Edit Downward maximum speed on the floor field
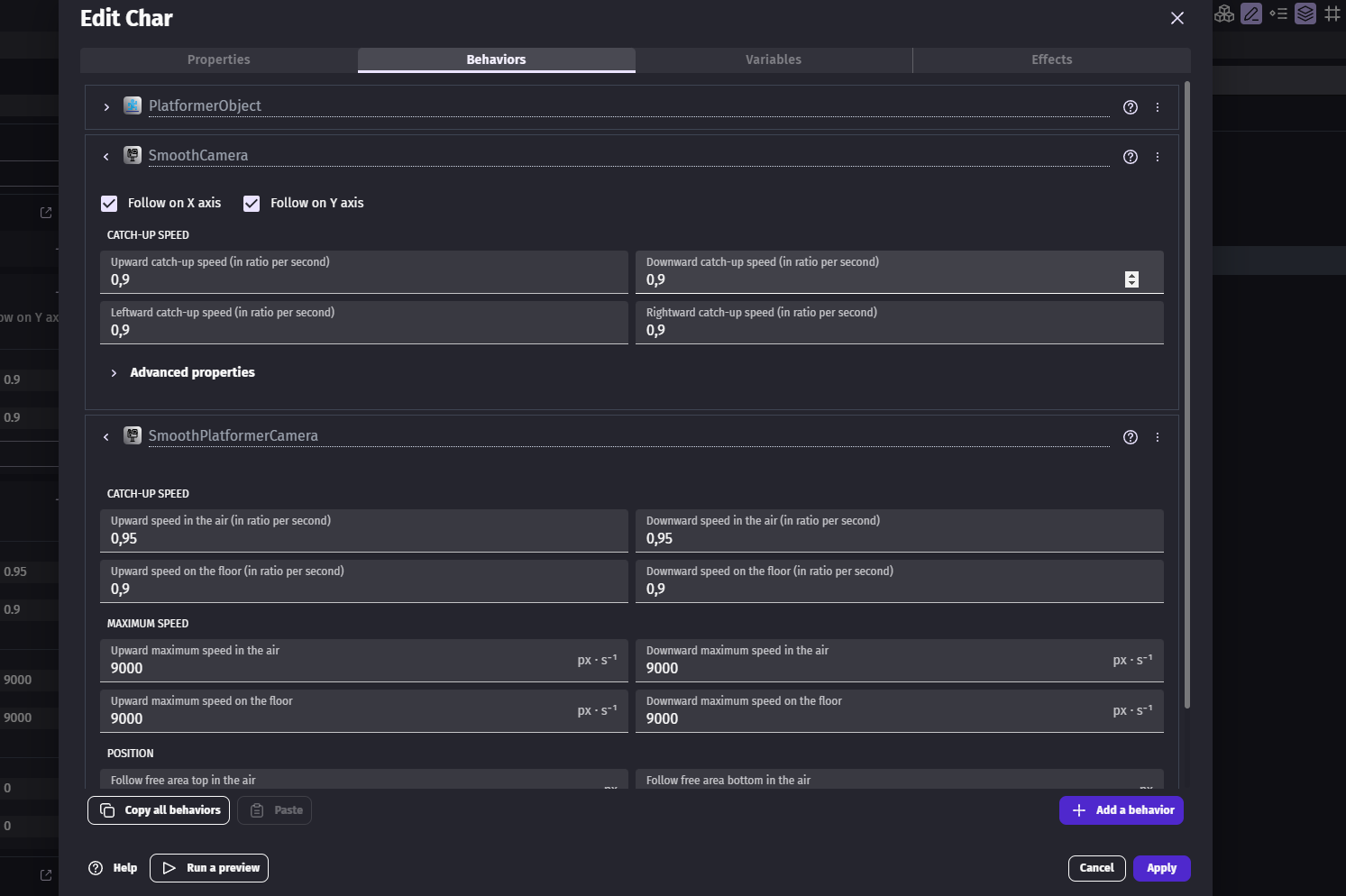Image resolution: width=1346 pixels, height=896 pixels. coord(900,711)
